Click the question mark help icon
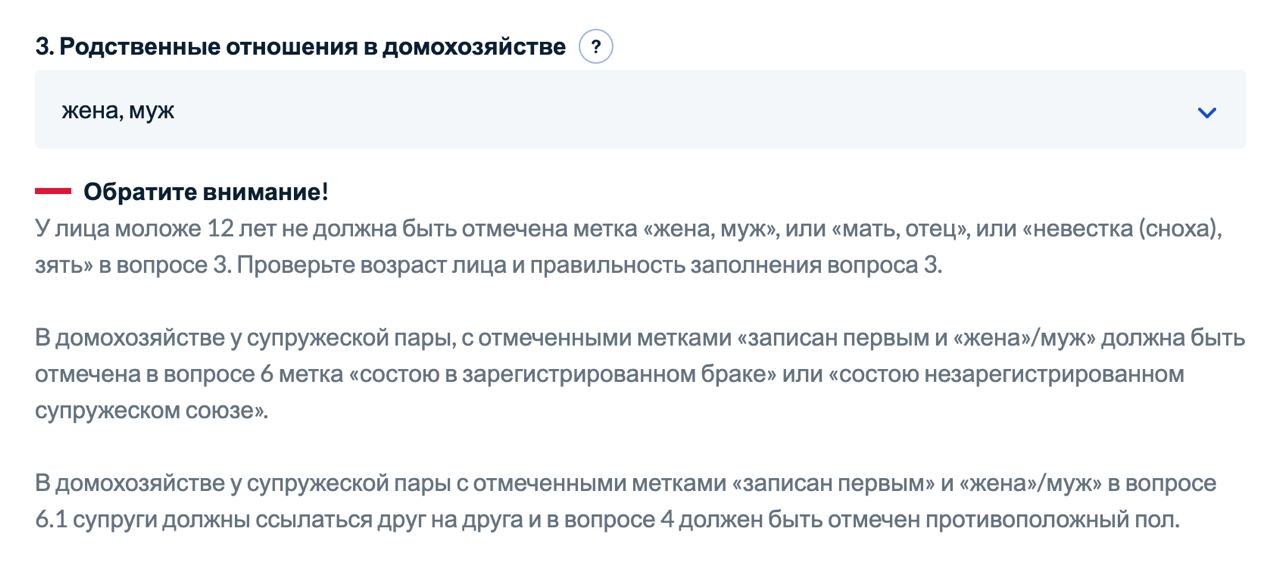The width and height of the screenshot is (1280, 582). click(596, 46)
